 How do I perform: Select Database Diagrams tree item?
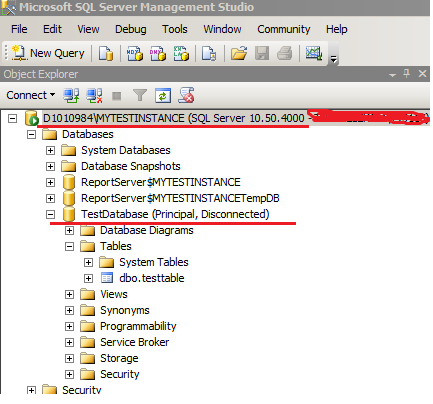(147, 230)
